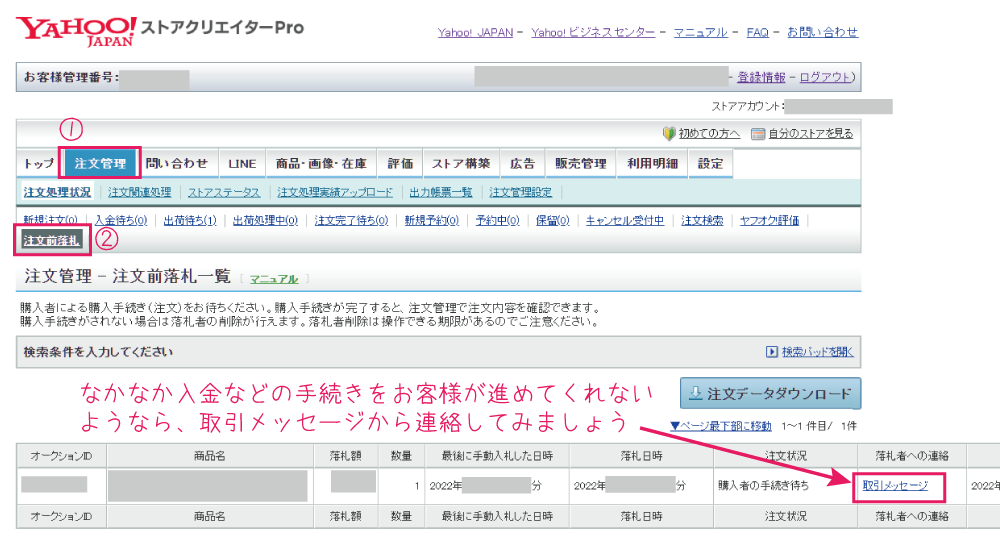This screenshot has height=540, width=1000.
Task: Open the 取引メッセージ link in the row
Action: tap(895, 485)
